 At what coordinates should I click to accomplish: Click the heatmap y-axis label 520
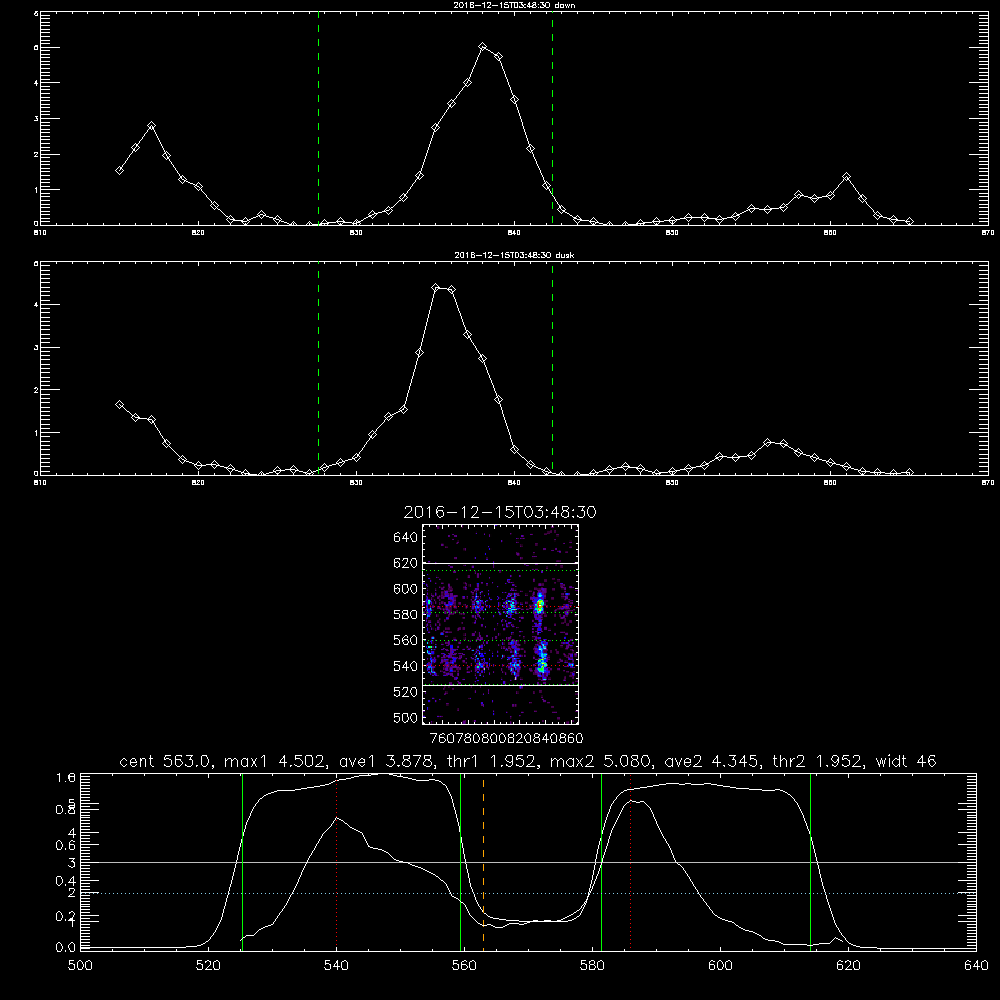(406, 692)
